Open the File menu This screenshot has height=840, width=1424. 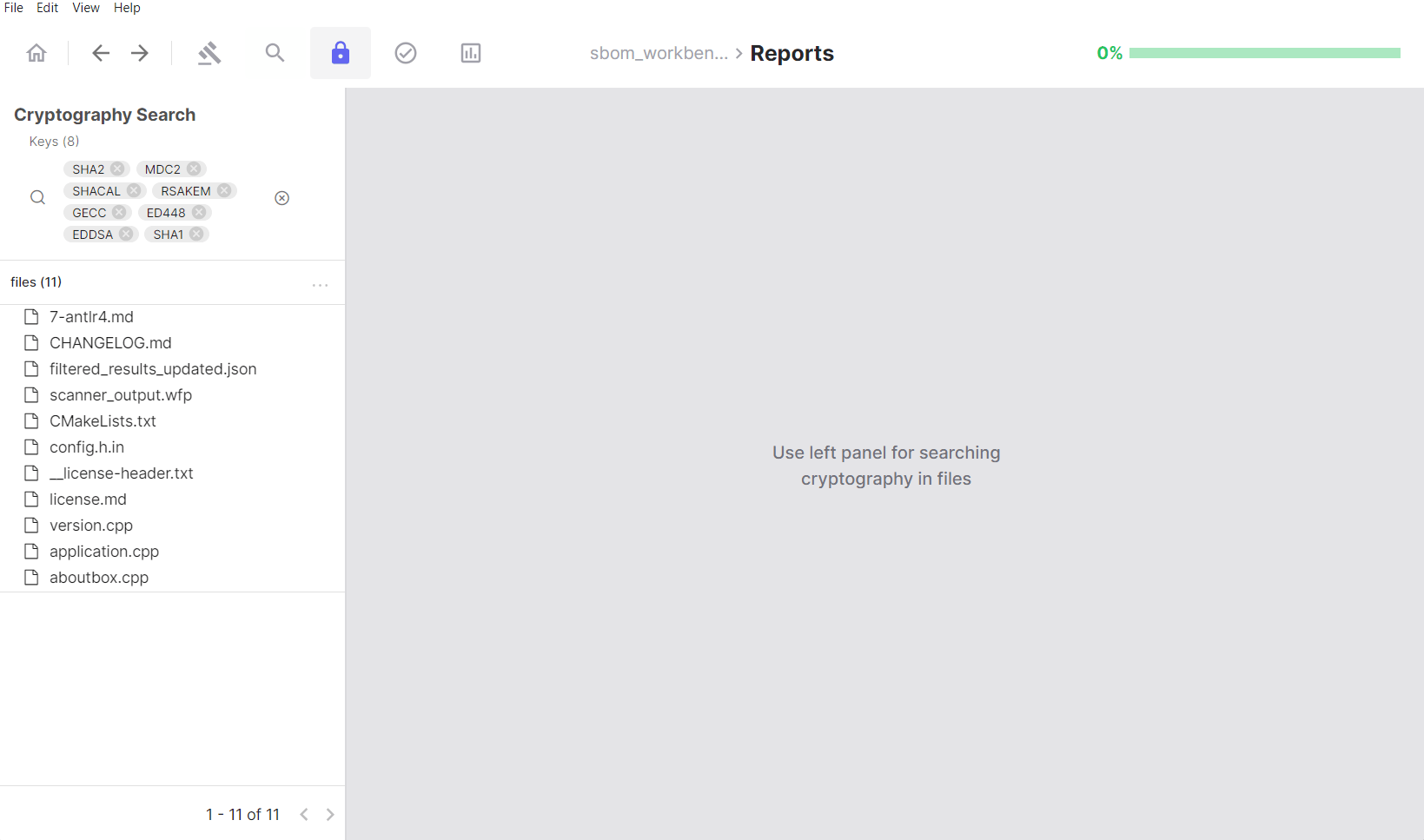[x=14, y=8]
